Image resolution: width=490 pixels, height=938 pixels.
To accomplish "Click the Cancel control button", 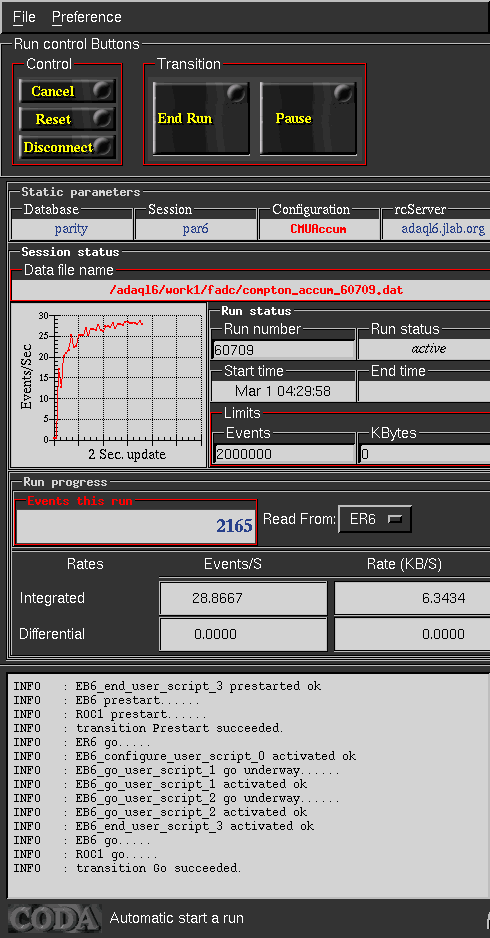I will 67,92.
